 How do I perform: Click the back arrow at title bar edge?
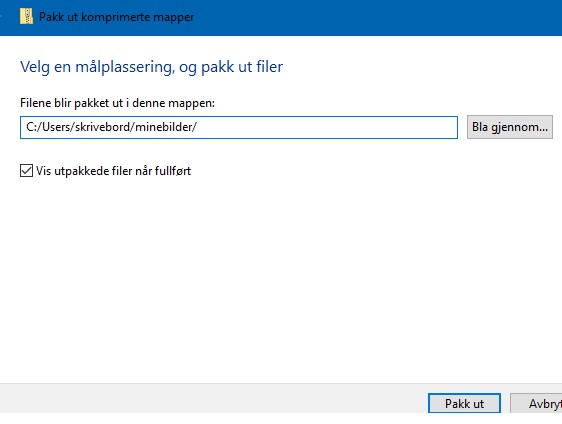pos(1,16)
